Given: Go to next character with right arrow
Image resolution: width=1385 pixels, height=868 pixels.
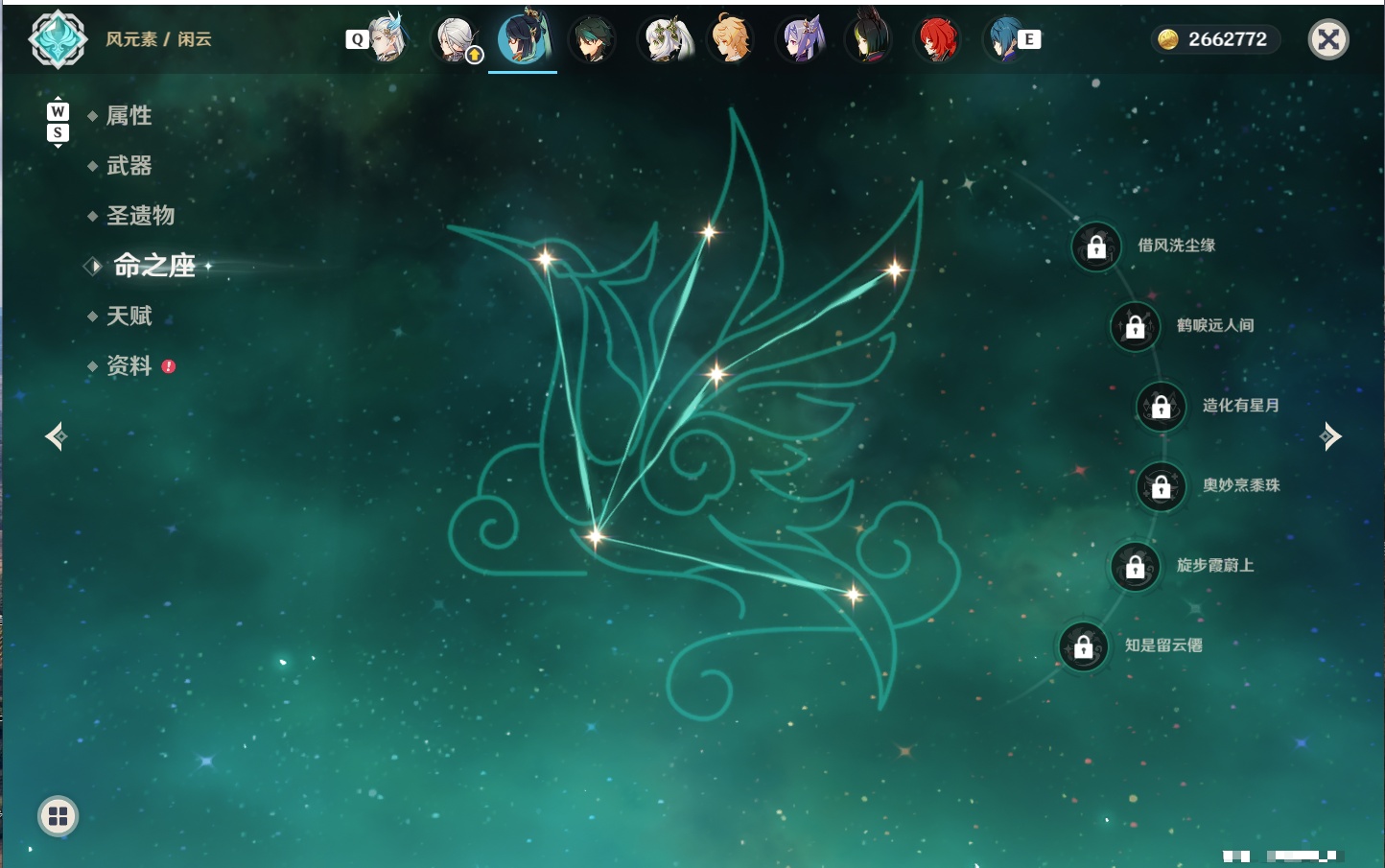Looking at the screenshot, I should coord(1330,436).
